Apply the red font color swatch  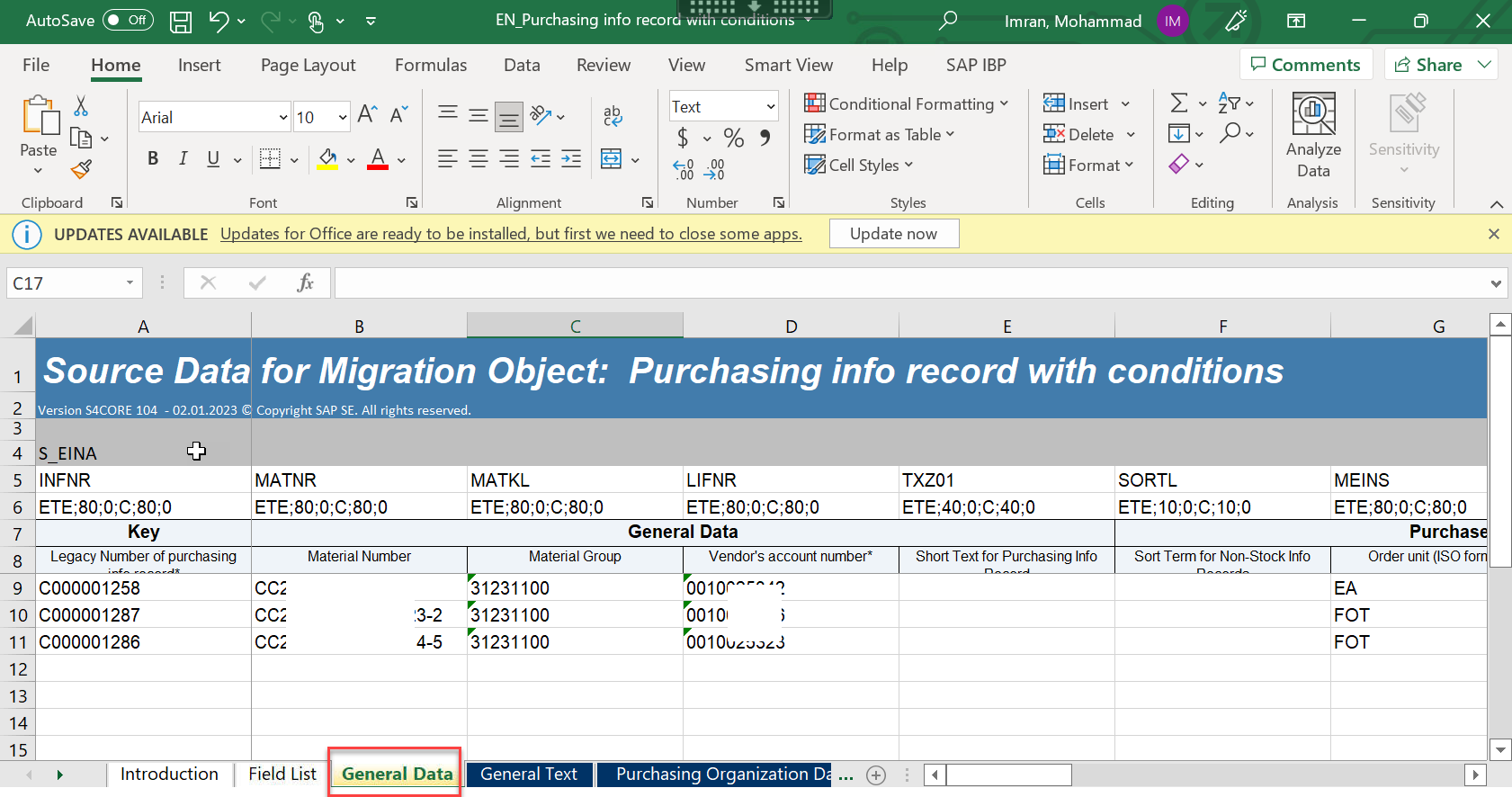click(378, 159)
